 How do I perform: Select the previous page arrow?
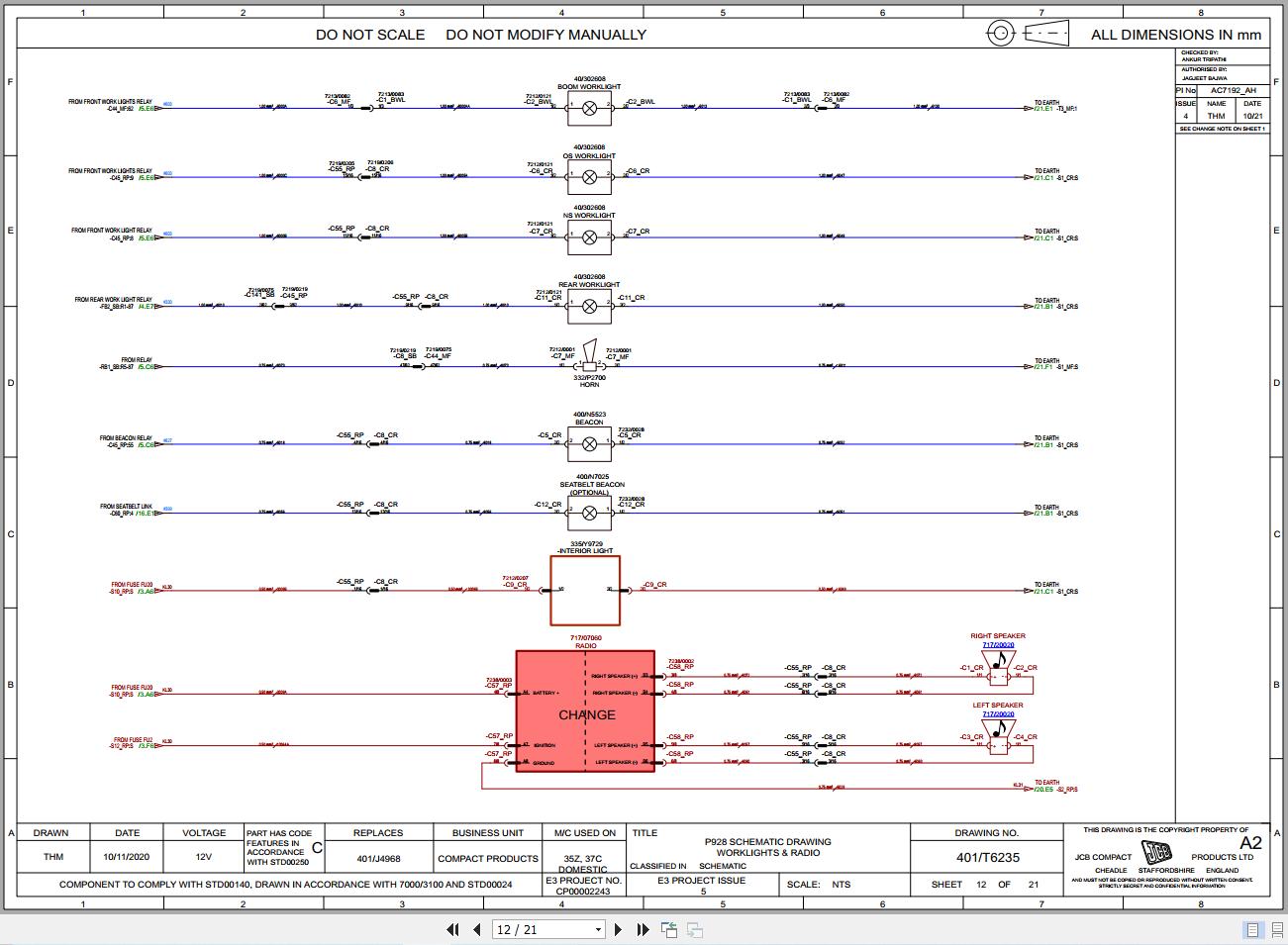(475, 930)
